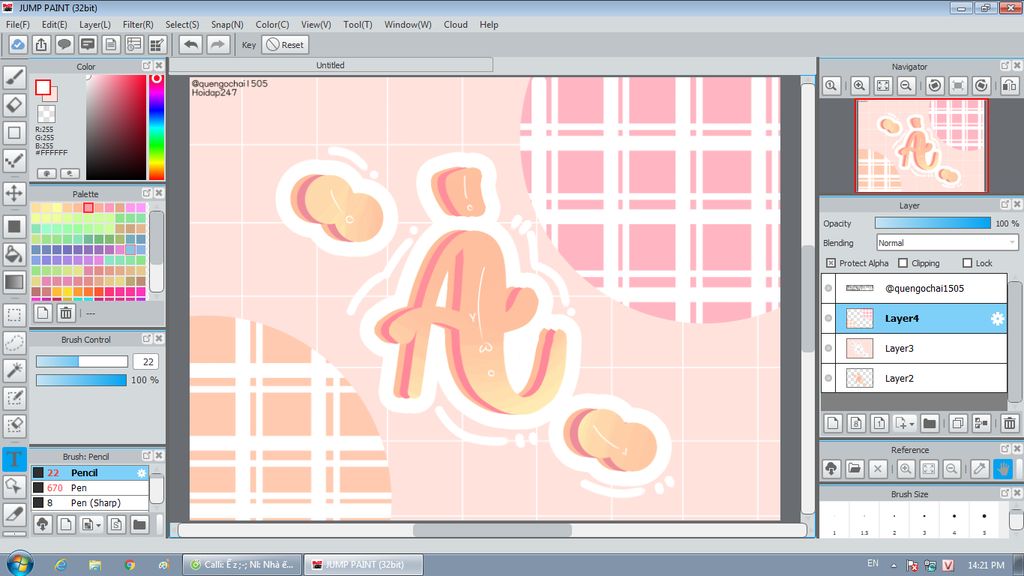
Task: Click the Redo arrow in toolbar
Action: point(217,44)
